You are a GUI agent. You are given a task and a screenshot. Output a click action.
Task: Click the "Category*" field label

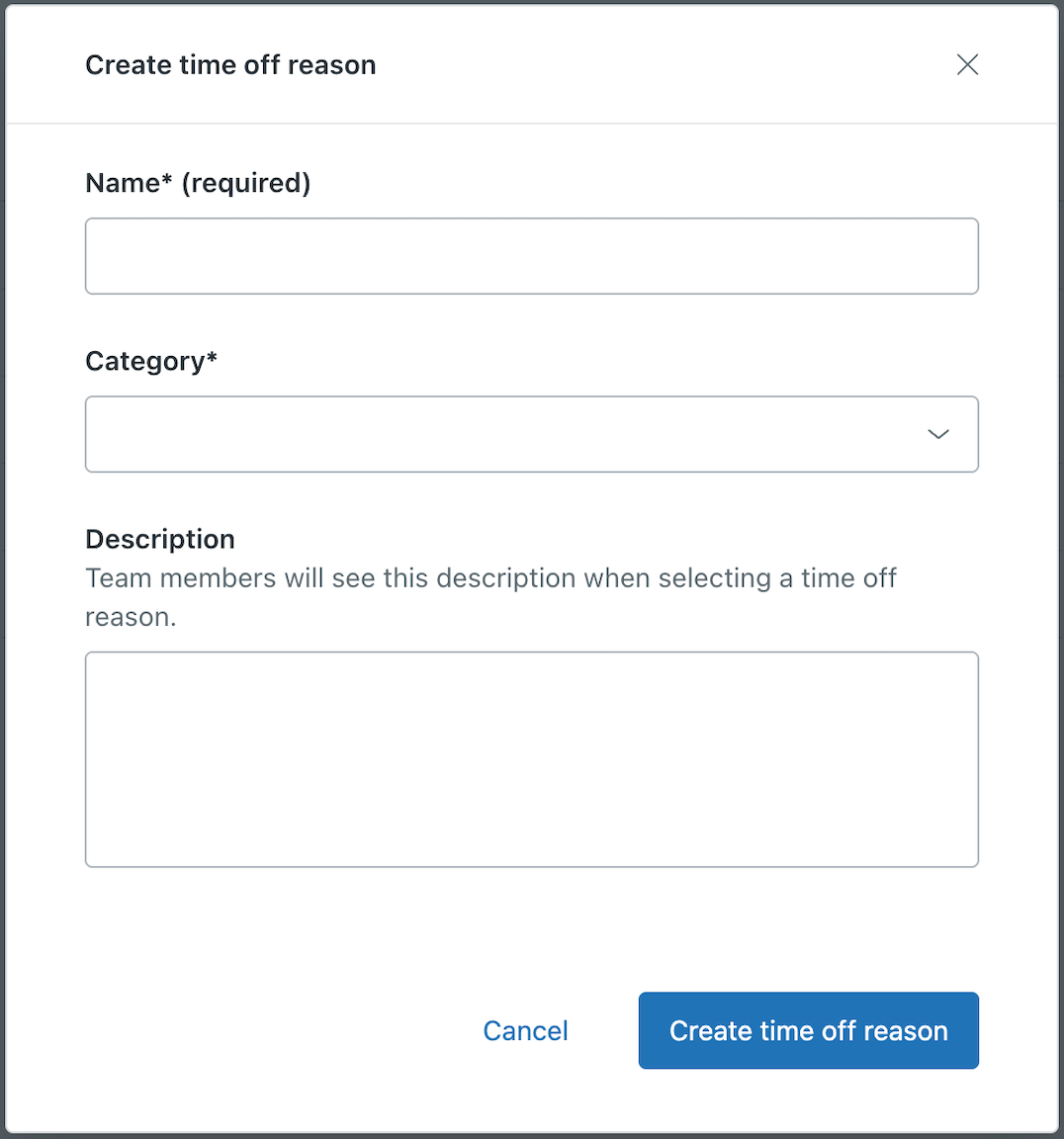point(144,361)
